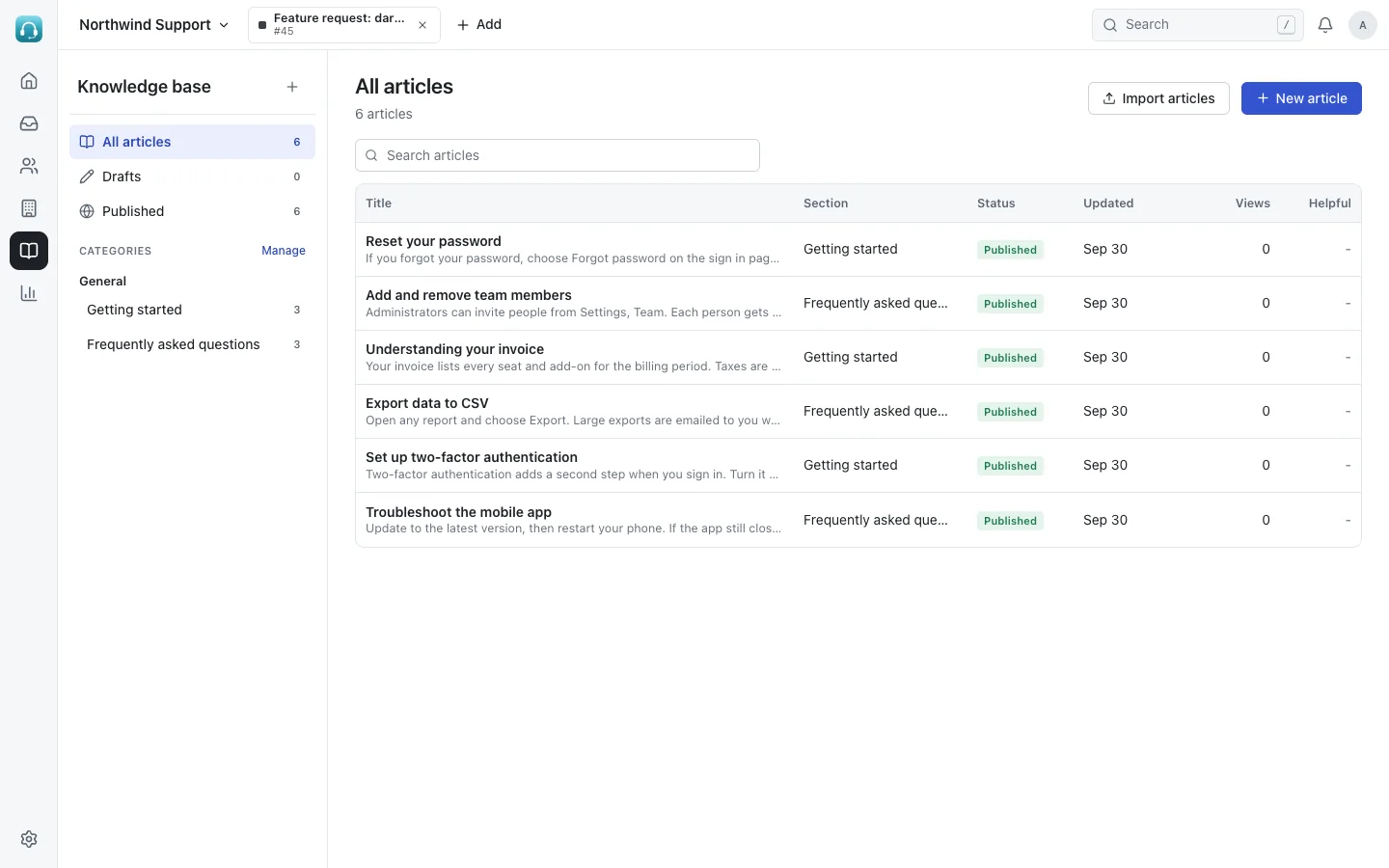Open the Customers people icon
This screenshot has height=868, width=1389.
29,166
